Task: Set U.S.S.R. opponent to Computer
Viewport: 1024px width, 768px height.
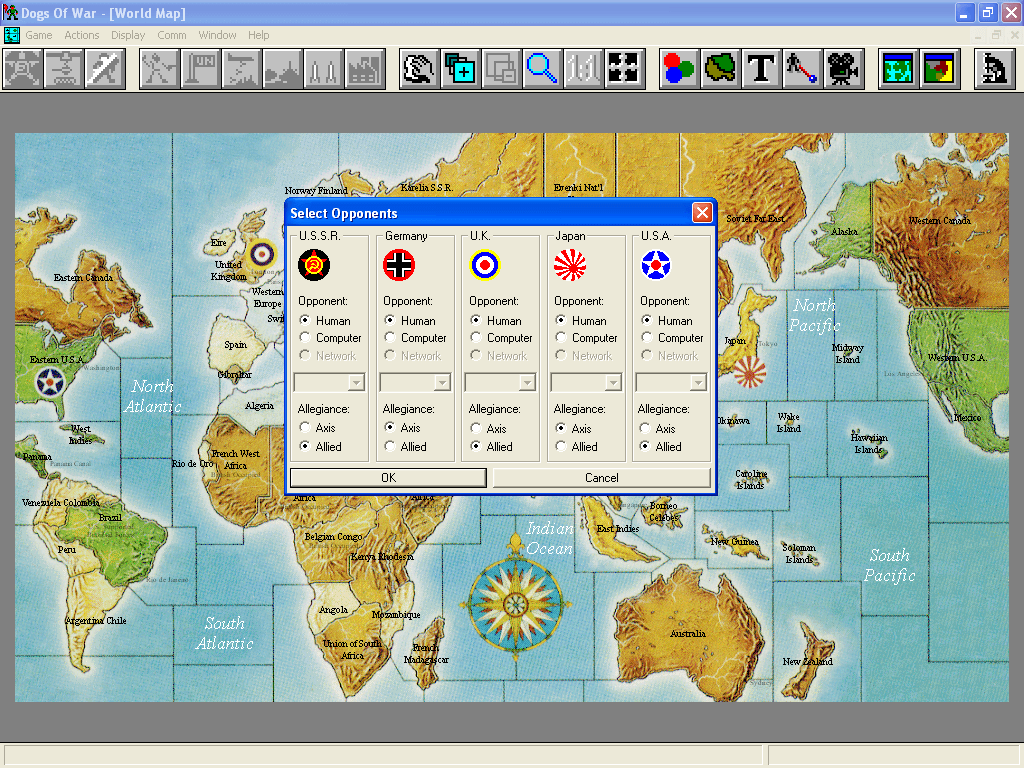Action: tap(330, 338)
